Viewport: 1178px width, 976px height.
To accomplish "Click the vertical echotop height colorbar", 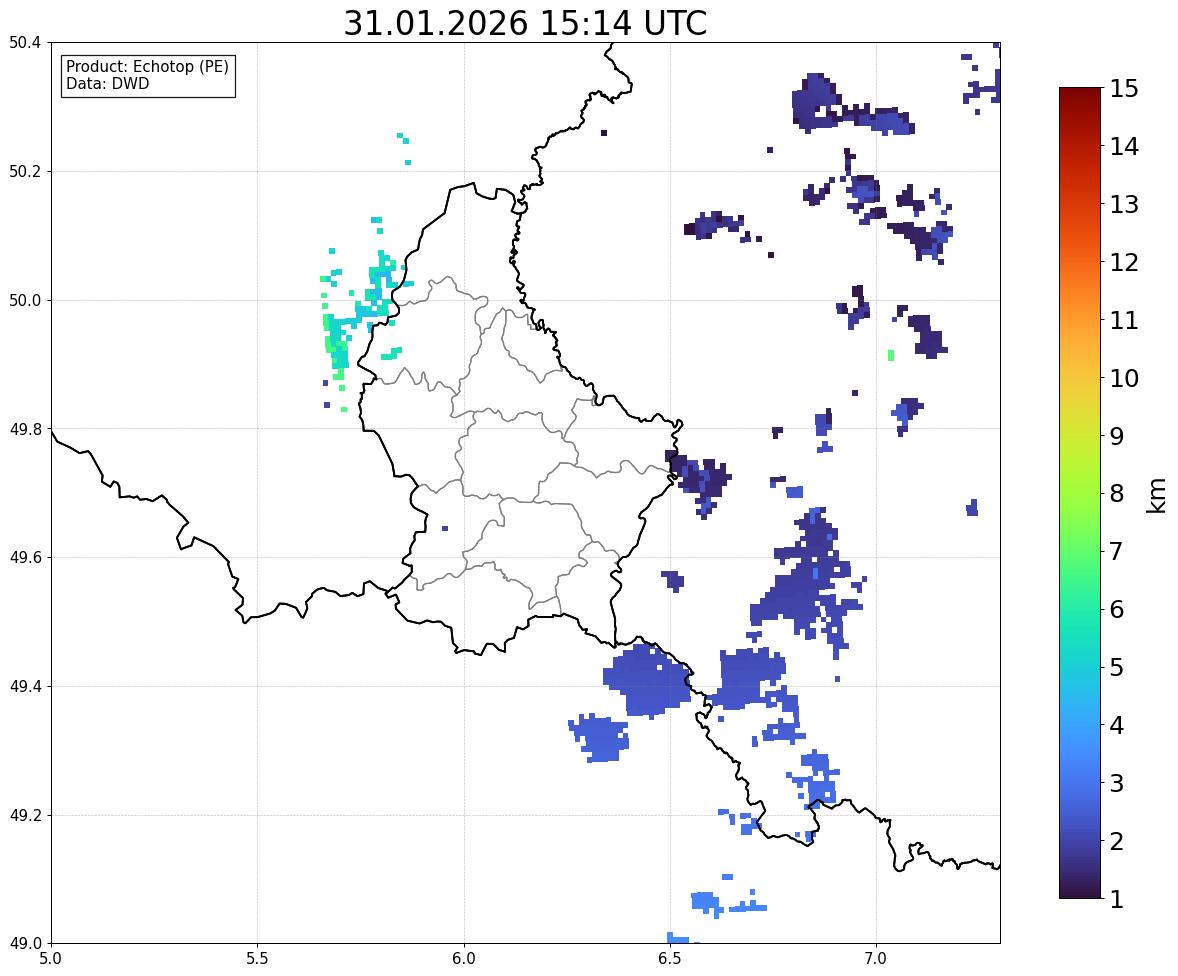I will tap(1080, 493).
